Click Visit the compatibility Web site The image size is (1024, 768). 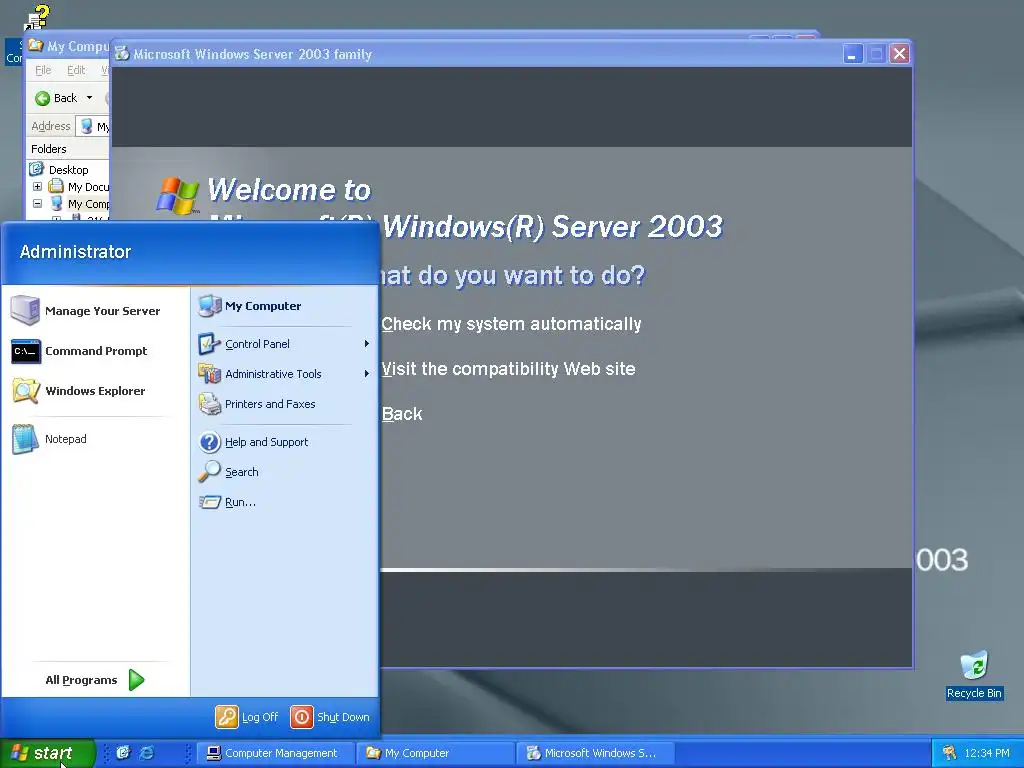click(x=508, y=369)
